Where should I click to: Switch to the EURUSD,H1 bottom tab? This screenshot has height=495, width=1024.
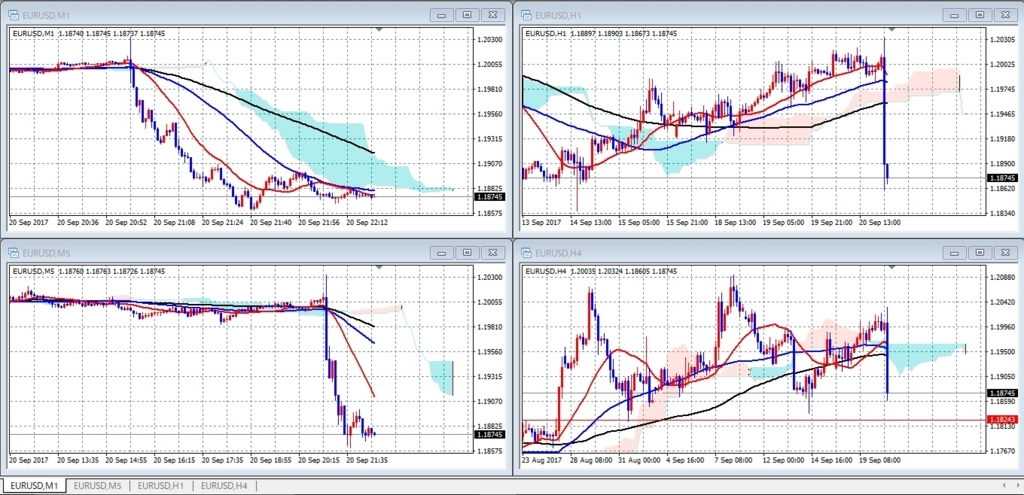pyautogui.click(x=161, y=485)
